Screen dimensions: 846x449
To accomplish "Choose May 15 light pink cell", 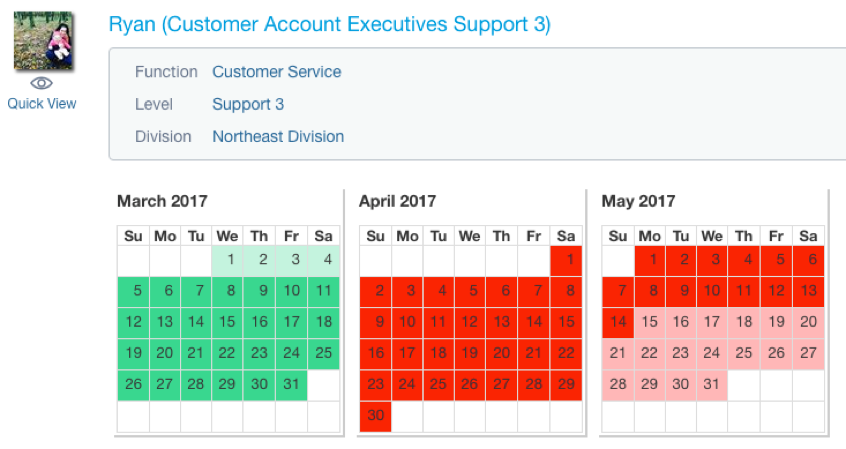I will click(650, 323).
